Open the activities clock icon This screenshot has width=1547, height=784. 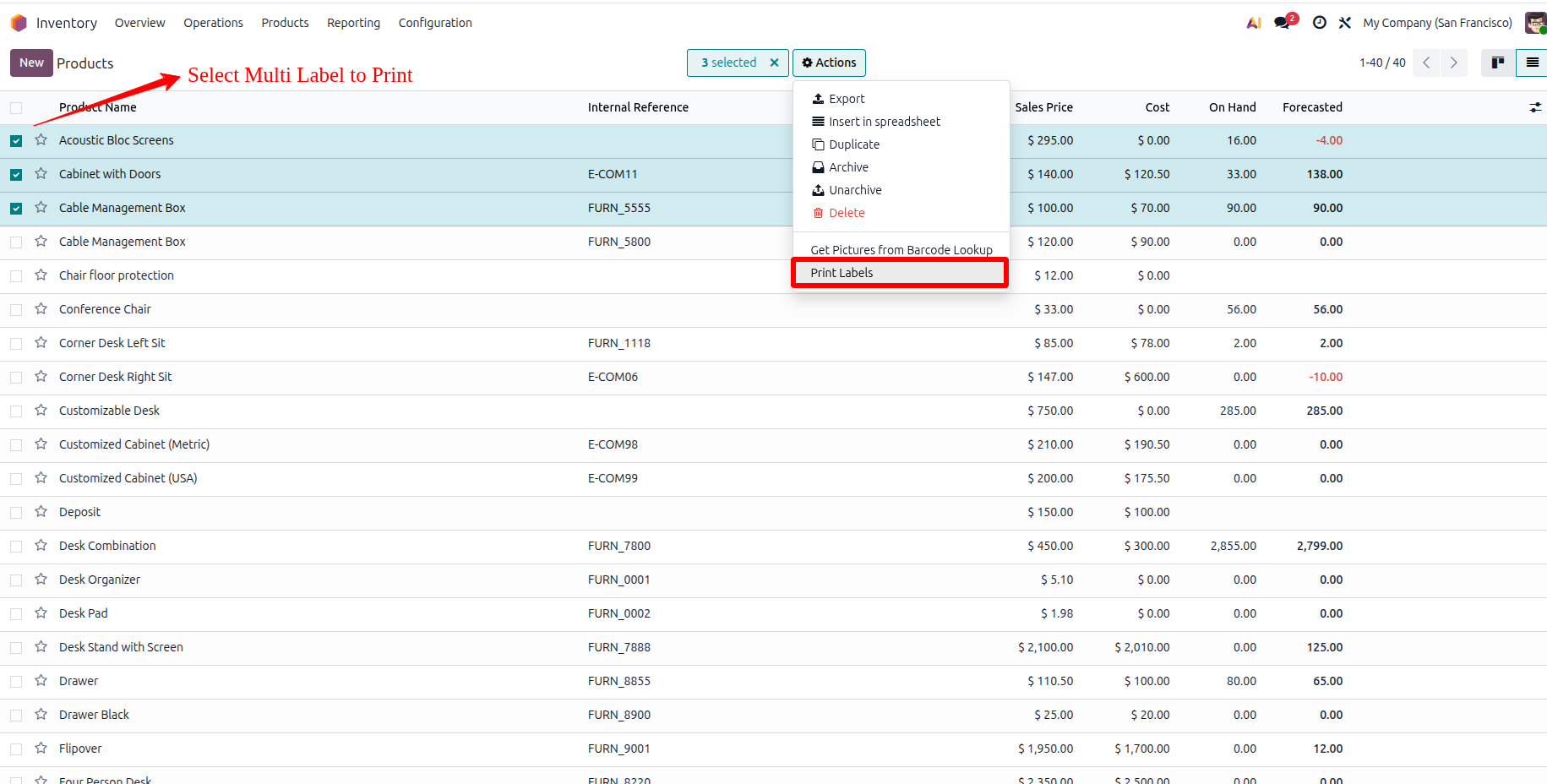pyautogui.click(x=1319, y=23)
